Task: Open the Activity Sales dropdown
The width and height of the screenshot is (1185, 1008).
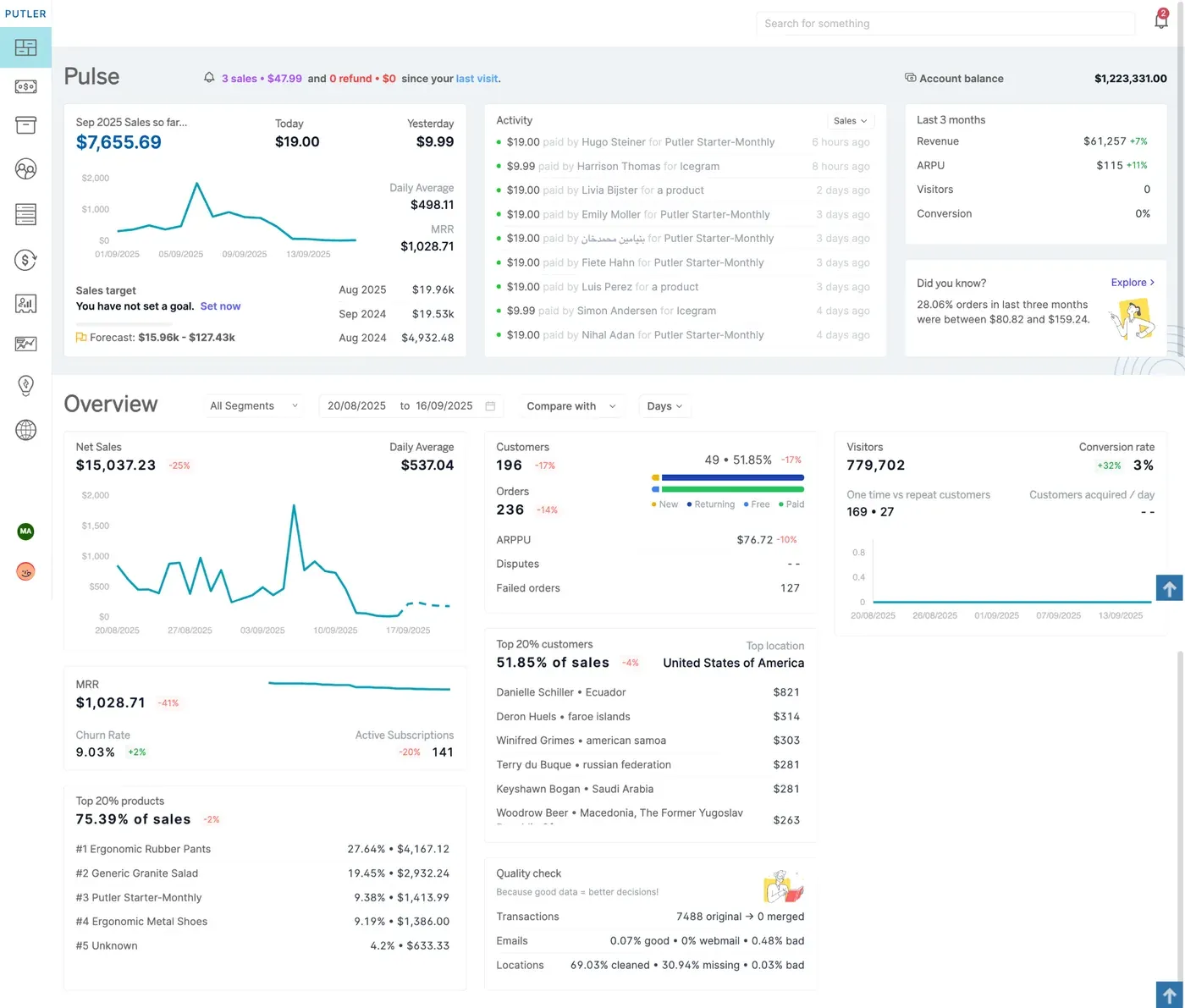Action: pyautogui.click(x=850, y=121)
